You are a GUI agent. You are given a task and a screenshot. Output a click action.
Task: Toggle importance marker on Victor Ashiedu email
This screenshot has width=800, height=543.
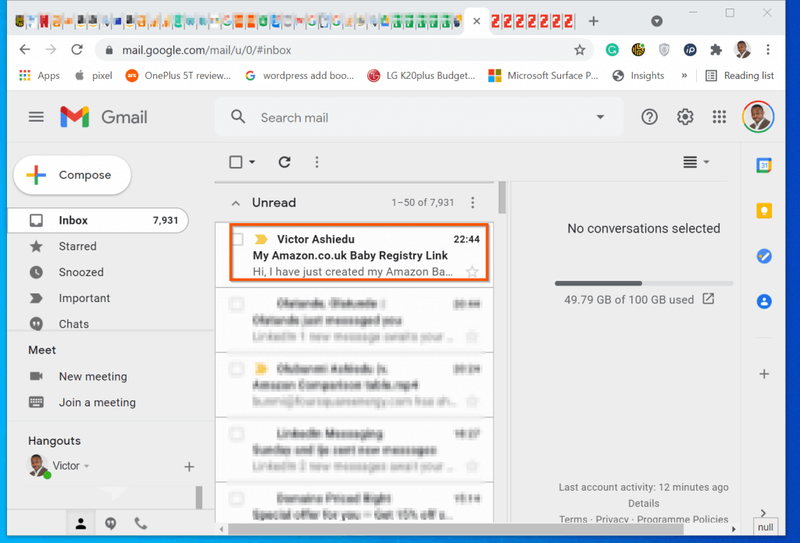pyautogui.click(x=261, y=239)
